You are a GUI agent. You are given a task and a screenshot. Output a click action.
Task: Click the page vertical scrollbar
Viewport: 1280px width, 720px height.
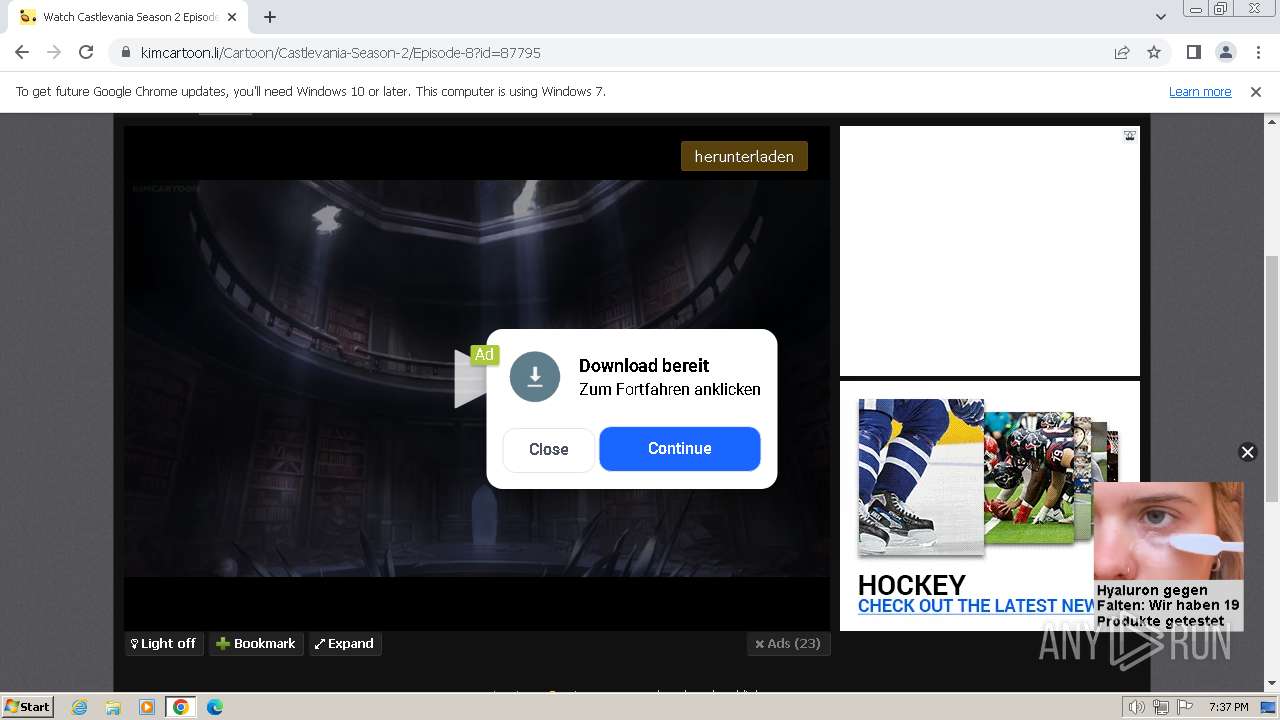1272,380
